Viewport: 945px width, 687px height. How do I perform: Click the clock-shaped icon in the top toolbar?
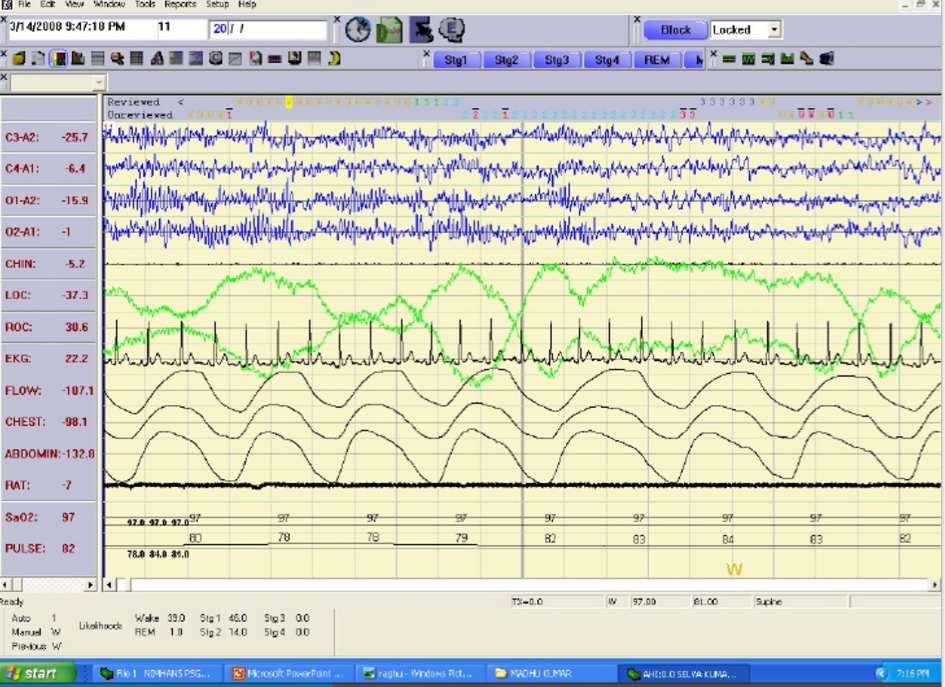click(357, 30)
